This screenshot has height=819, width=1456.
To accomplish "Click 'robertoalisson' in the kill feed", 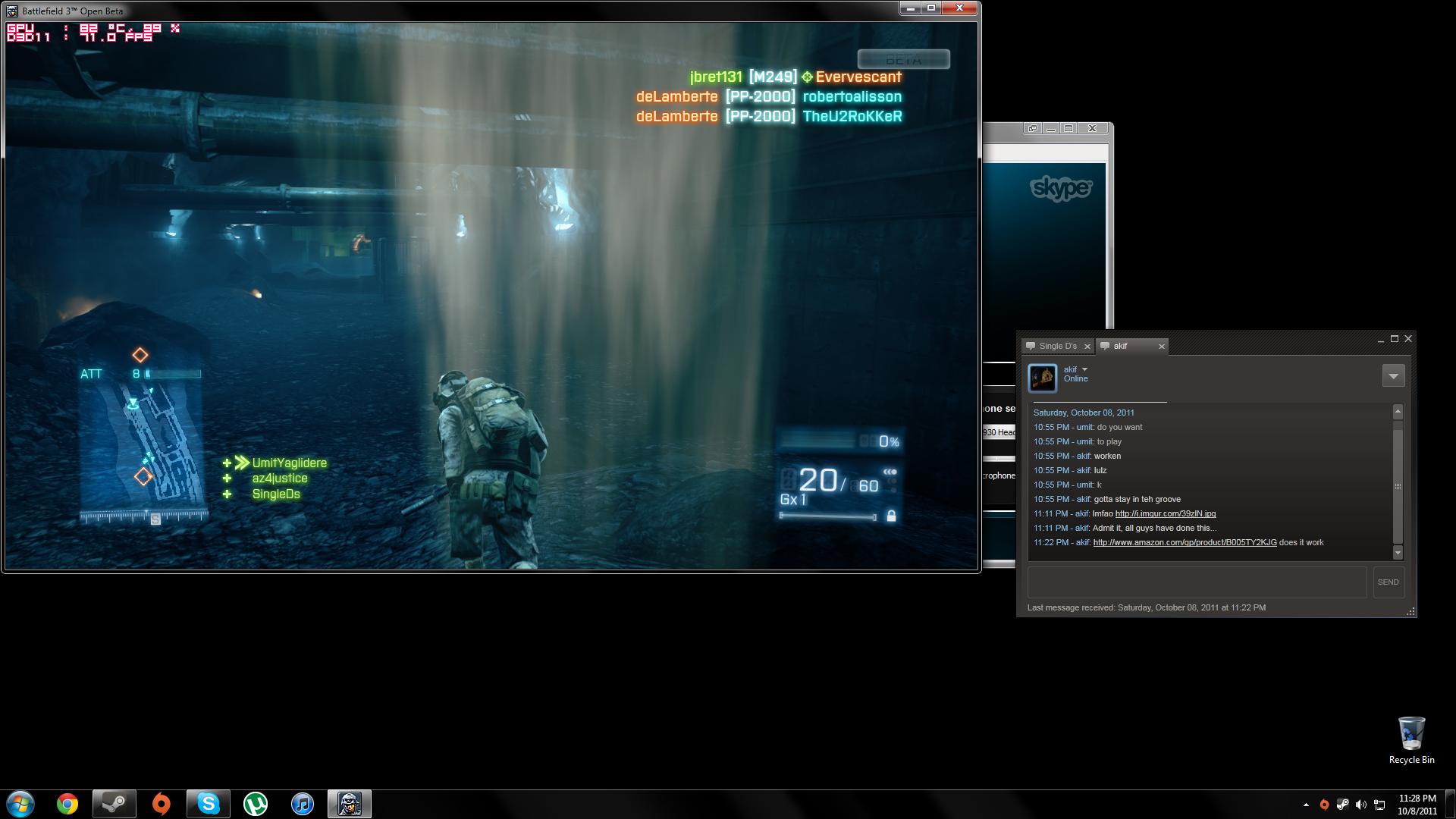I will [852, 97].
